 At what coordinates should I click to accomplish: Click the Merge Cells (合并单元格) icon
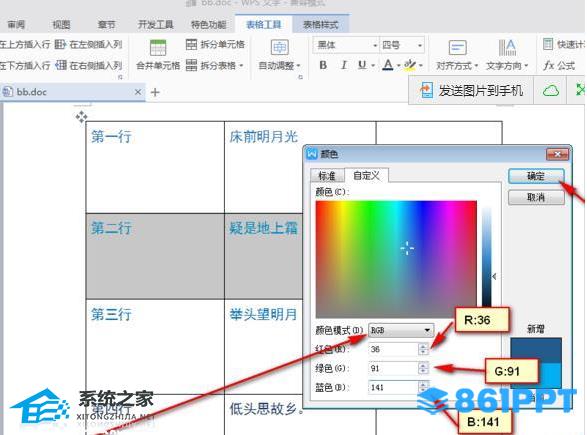click(x=158, y=48)
